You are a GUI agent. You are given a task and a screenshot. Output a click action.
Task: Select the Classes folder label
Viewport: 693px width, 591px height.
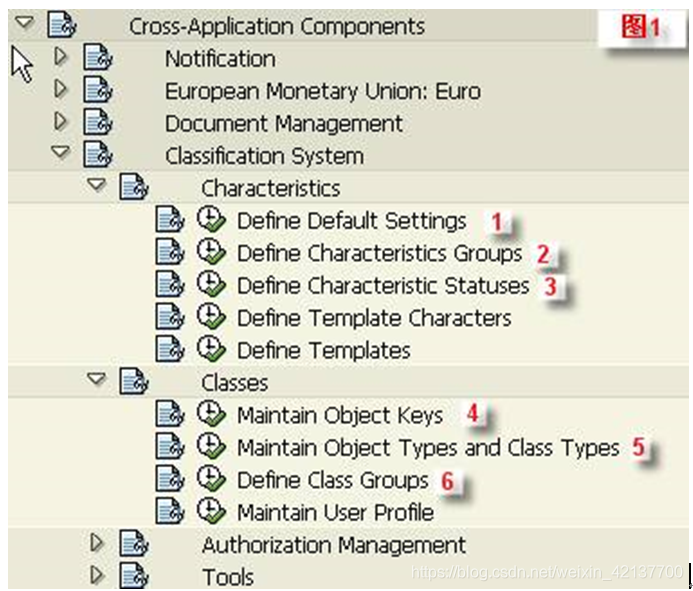[235, 383]
